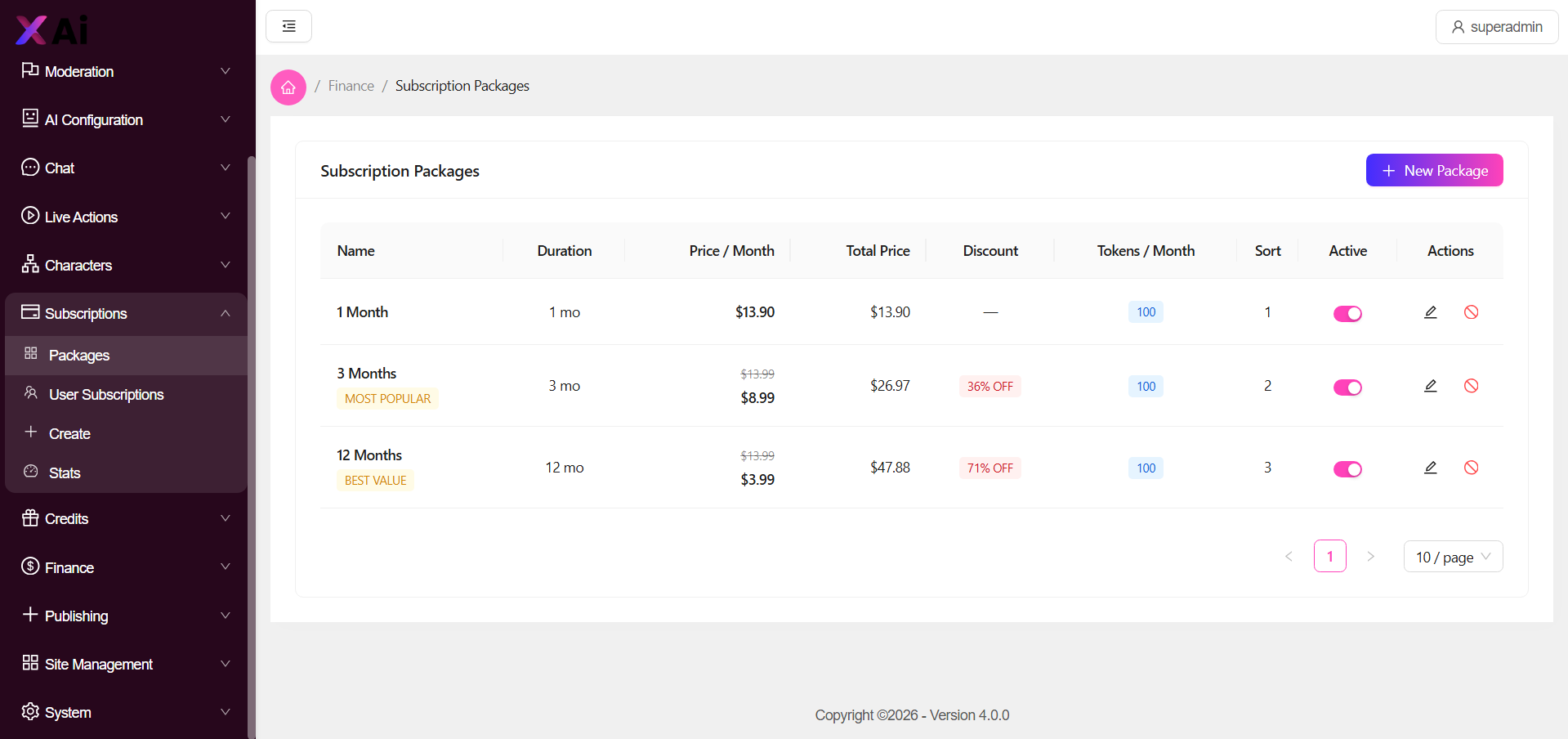Expand the Chat menu chevron

226,168
